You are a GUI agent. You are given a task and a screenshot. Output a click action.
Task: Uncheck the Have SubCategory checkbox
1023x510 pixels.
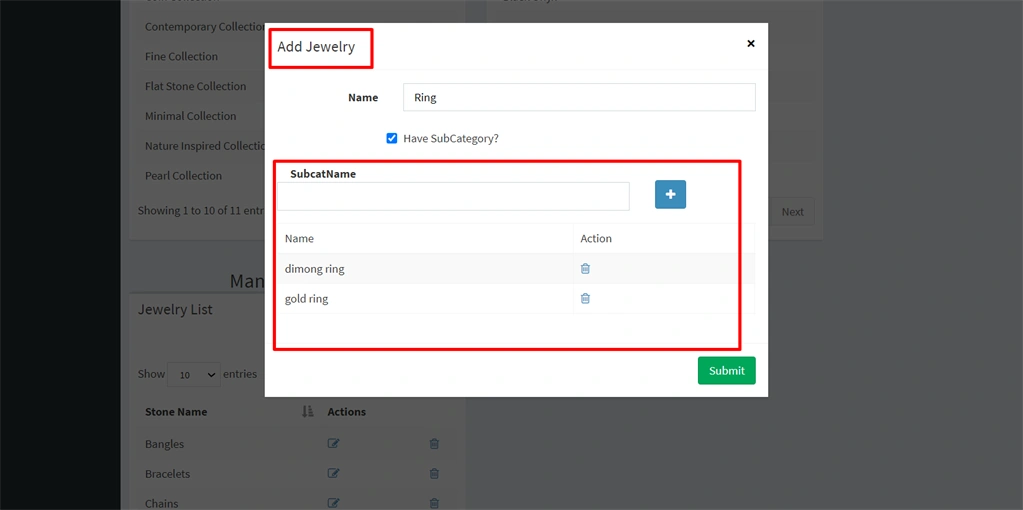(x=391, y=138)
